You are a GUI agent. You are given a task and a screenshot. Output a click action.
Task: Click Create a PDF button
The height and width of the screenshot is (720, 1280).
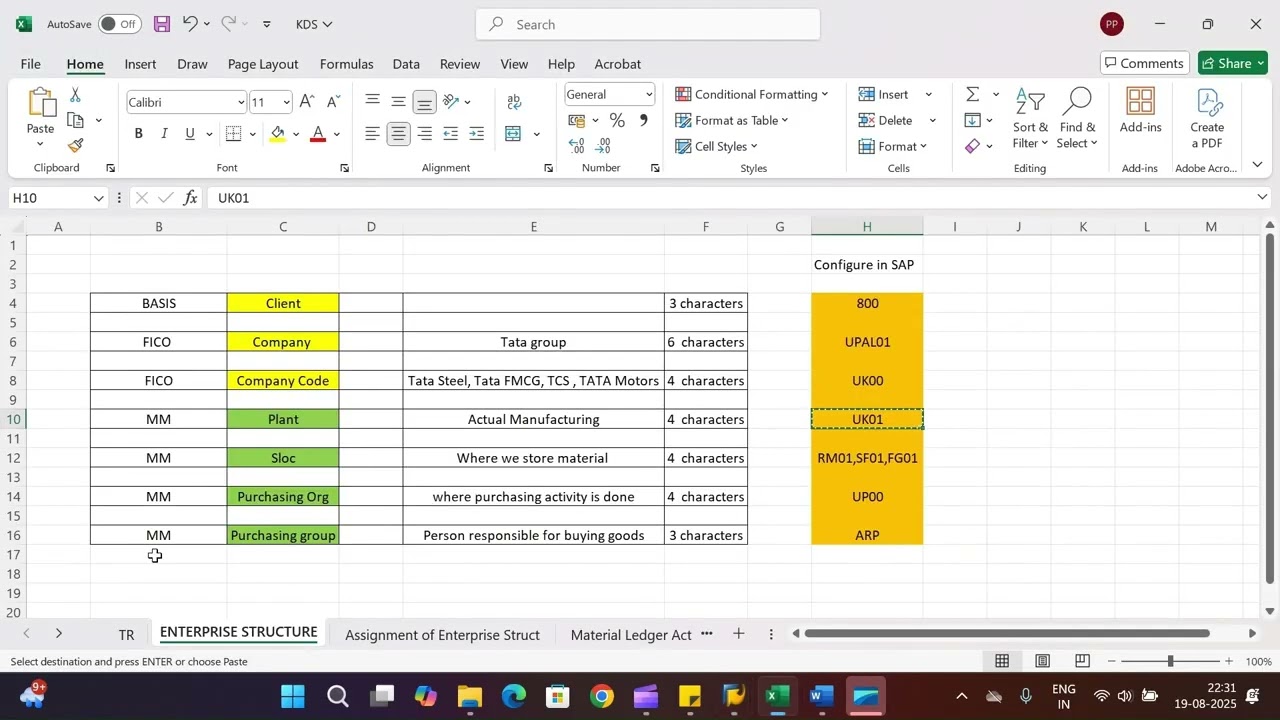click(x=1207, y=119)
